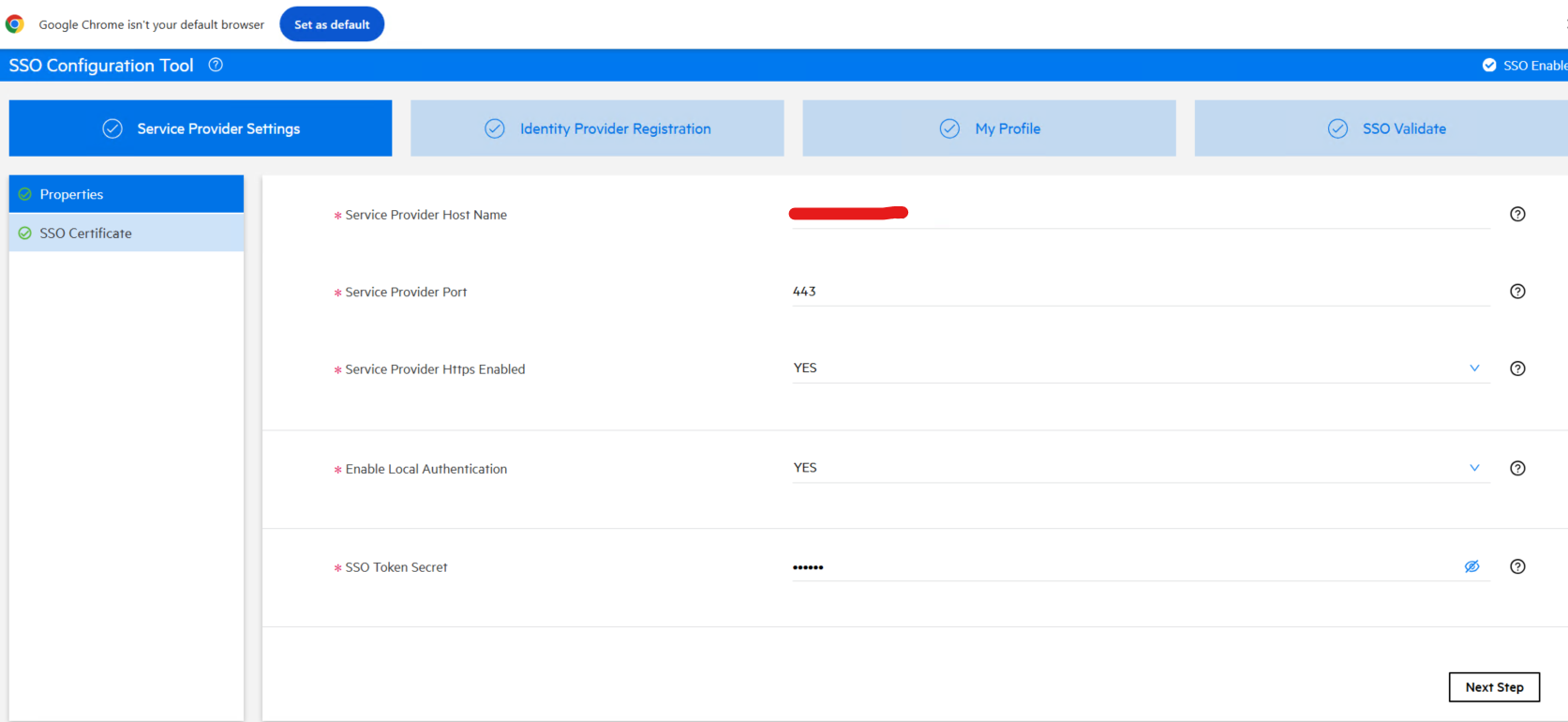Click the SSO Token Secret field
Screen dimensions: 1568x722
[1141, 566]
